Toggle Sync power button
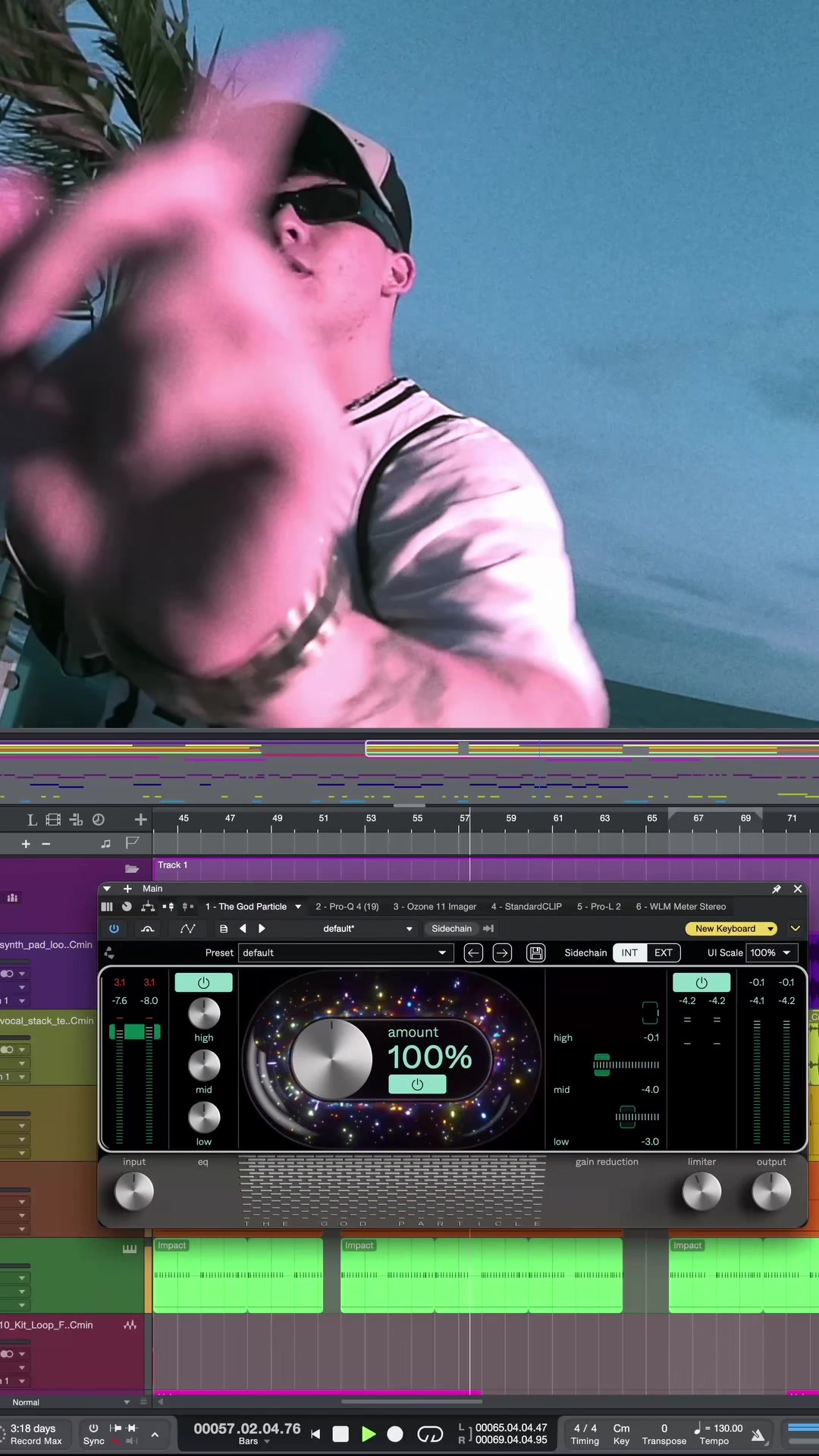Viewport: 819px width, 1456px height. click(93, 1428)
